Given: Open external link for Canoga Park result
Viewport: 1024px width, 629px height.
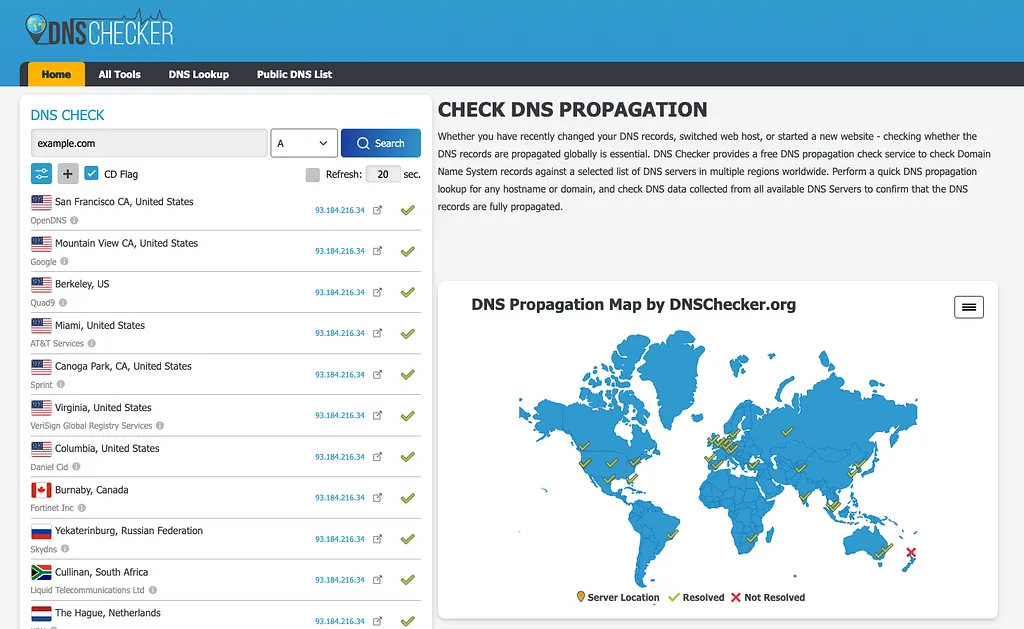Looking at the screenshot, I should [x=377, y=374].
